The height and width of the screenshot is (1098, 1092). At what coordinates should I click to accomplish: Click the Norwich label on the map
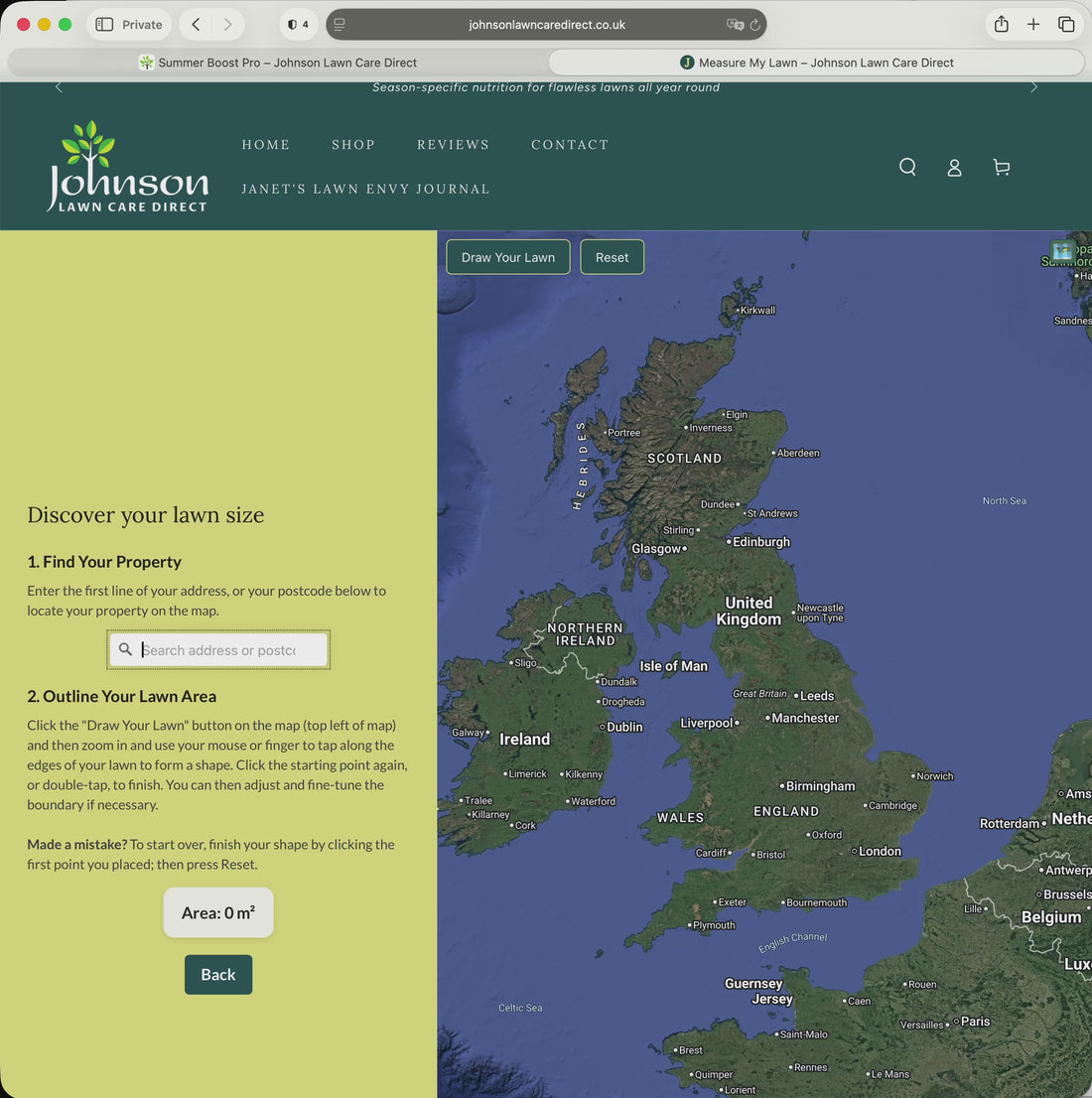[x=934, y=776]
